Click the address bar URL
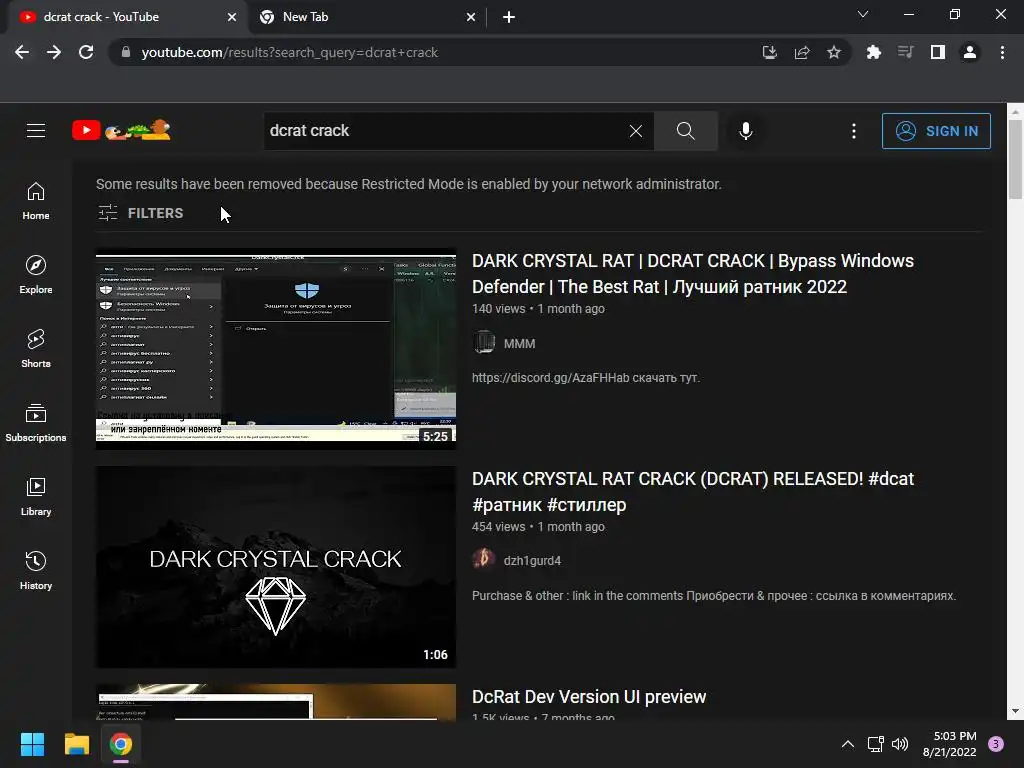The width and height of the screenshot is (1024, 768). click(289, 52)
